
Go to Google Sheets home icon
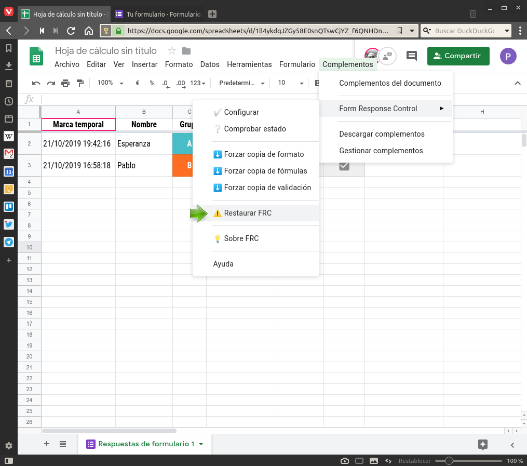tap(36, 56)
